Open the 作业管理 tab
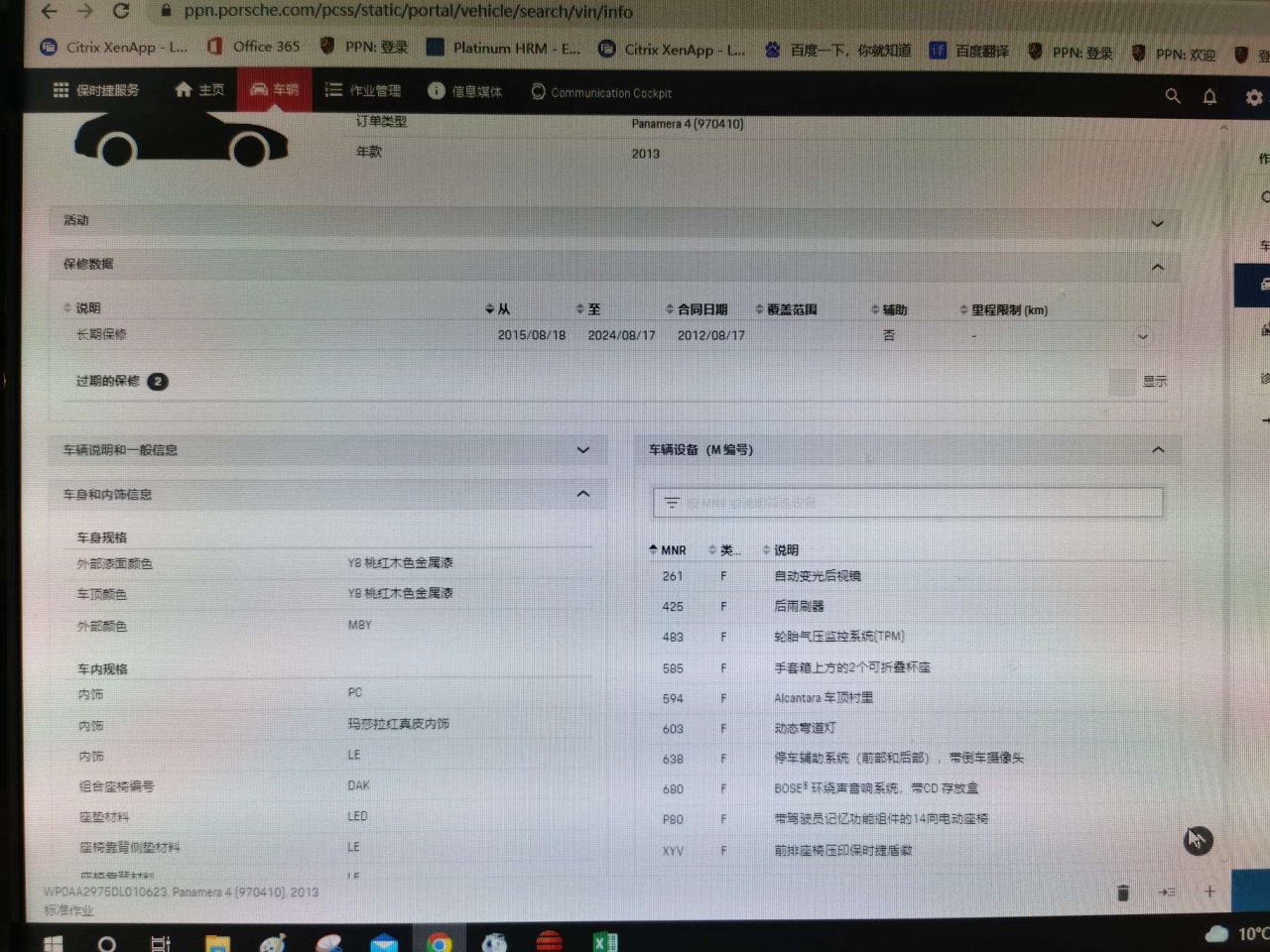Image resolution: width=1270 pixels, height=952 pixels. pyautogui.click(x=363, y=90)
